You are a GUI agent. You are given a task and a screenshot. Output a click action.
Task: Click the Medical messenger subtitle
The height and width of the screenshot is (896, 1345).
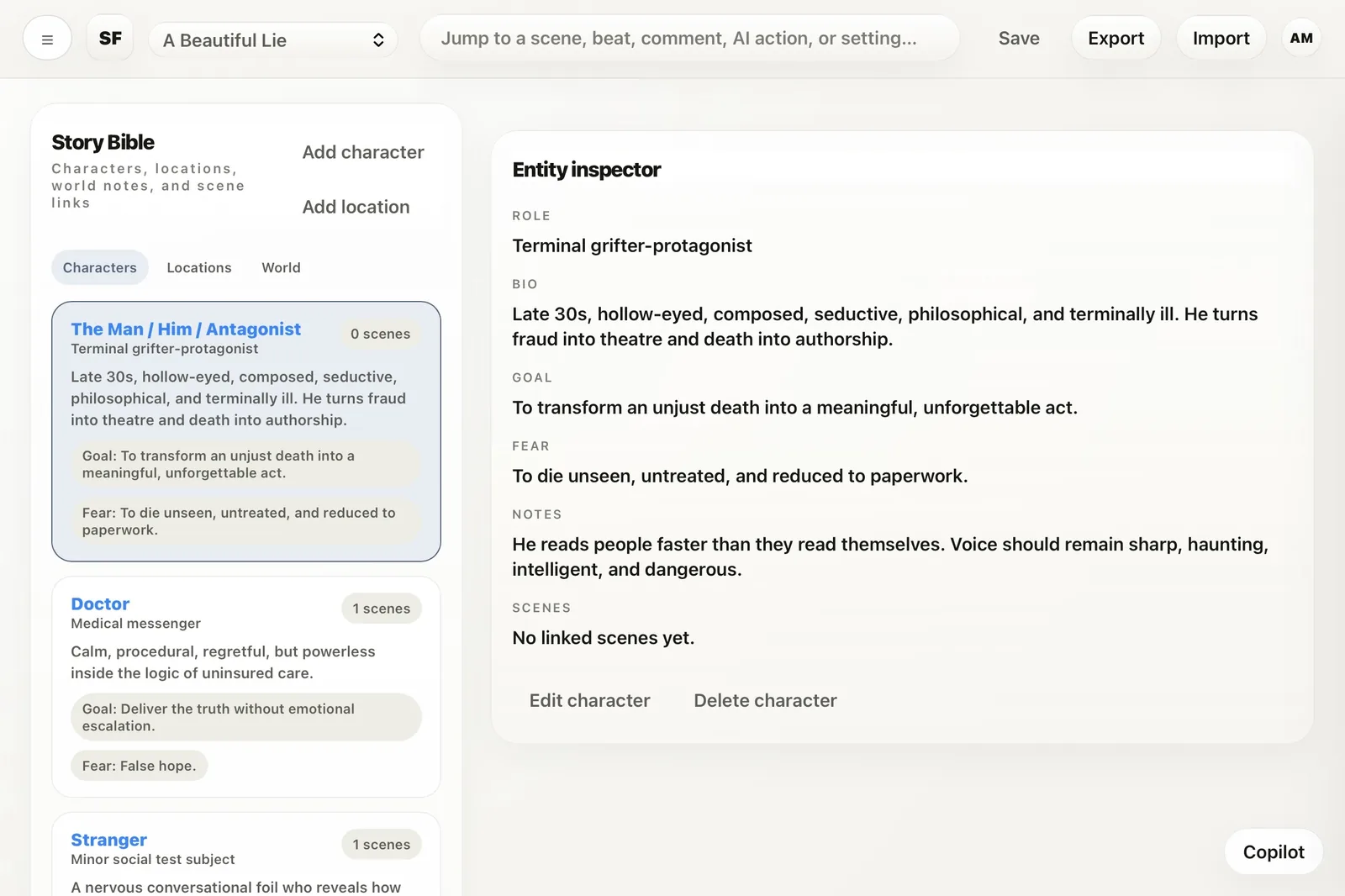(x=136, y=624)
